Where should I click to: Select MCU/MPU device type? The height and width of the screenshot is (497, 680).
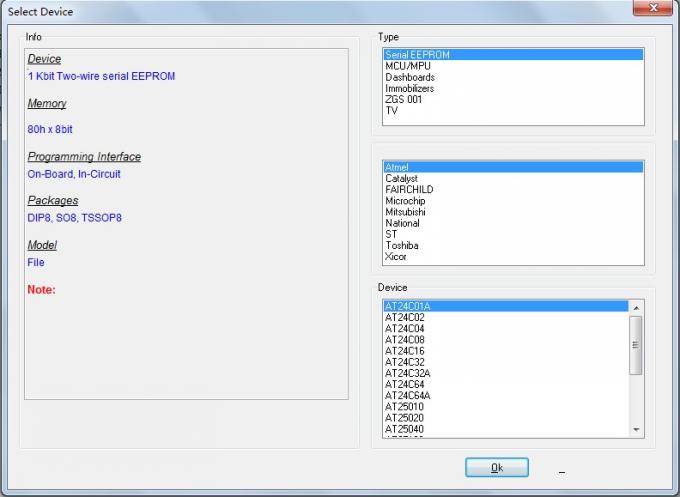coord(513,66)
